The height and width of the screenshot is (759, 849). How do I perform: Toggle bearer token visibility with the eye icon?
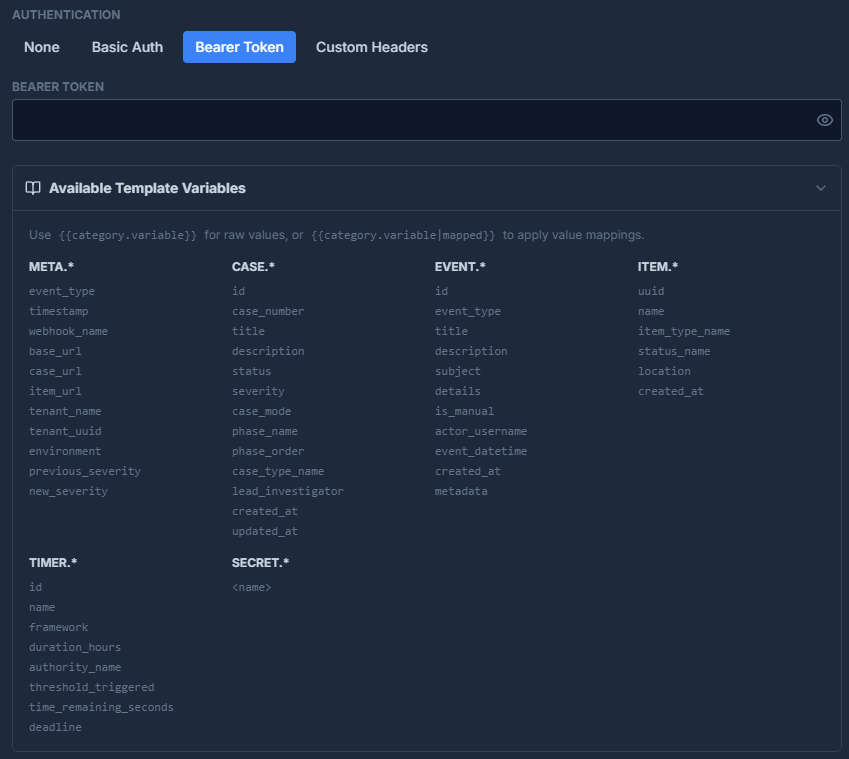[824, 119]
